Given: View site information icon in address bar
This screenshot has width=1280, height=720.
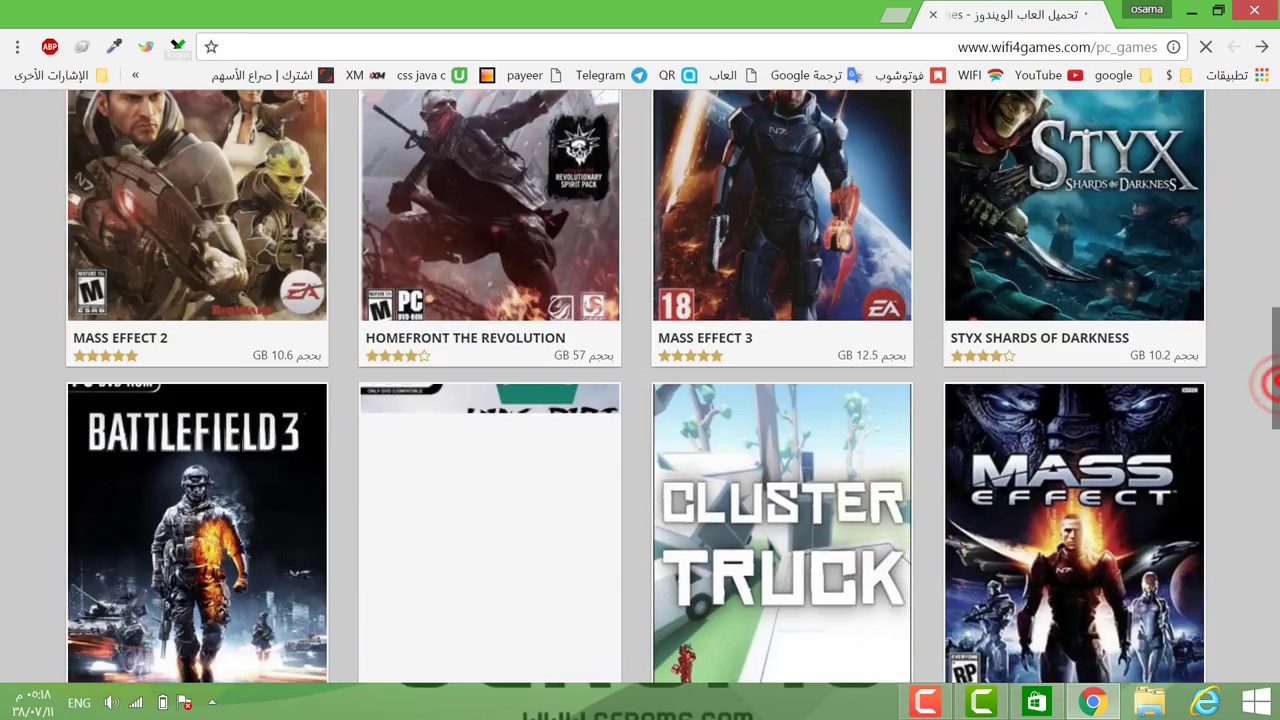Looking at the screenshot, I should point(1173,47).
